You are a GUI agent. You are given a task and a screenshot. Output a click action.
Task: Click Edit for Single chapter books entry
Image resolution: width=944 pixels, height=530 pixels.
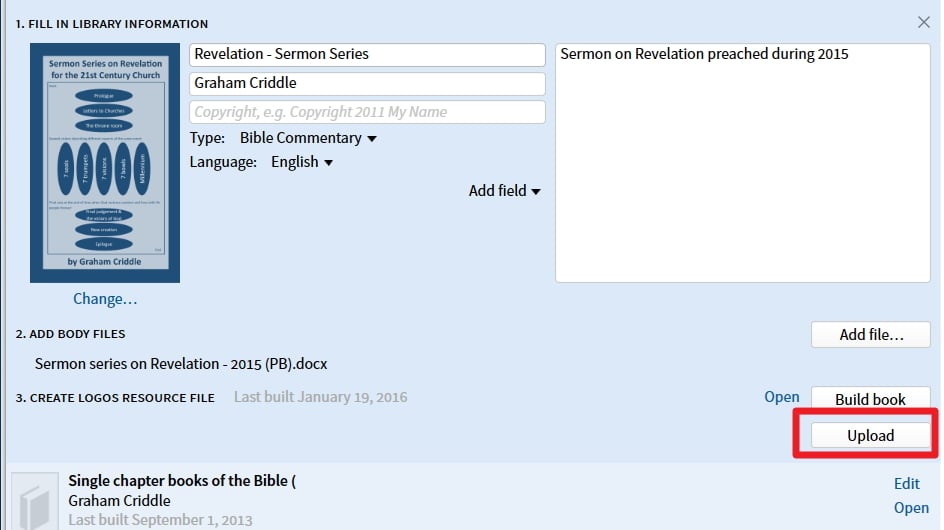[906, 484]
